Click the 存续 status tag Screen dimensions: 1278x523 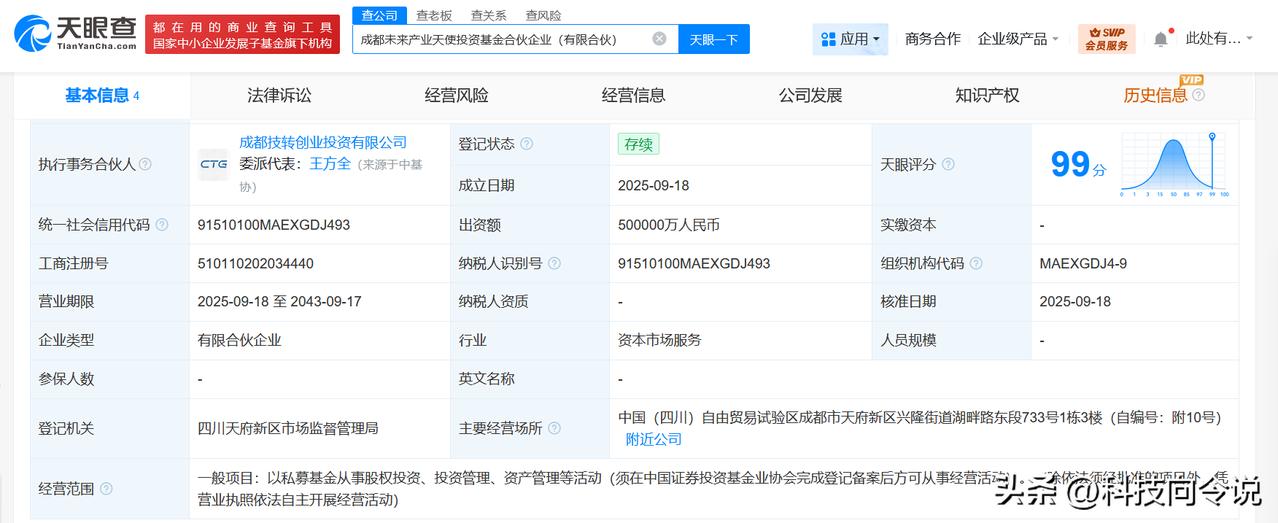tap(638, 144)
